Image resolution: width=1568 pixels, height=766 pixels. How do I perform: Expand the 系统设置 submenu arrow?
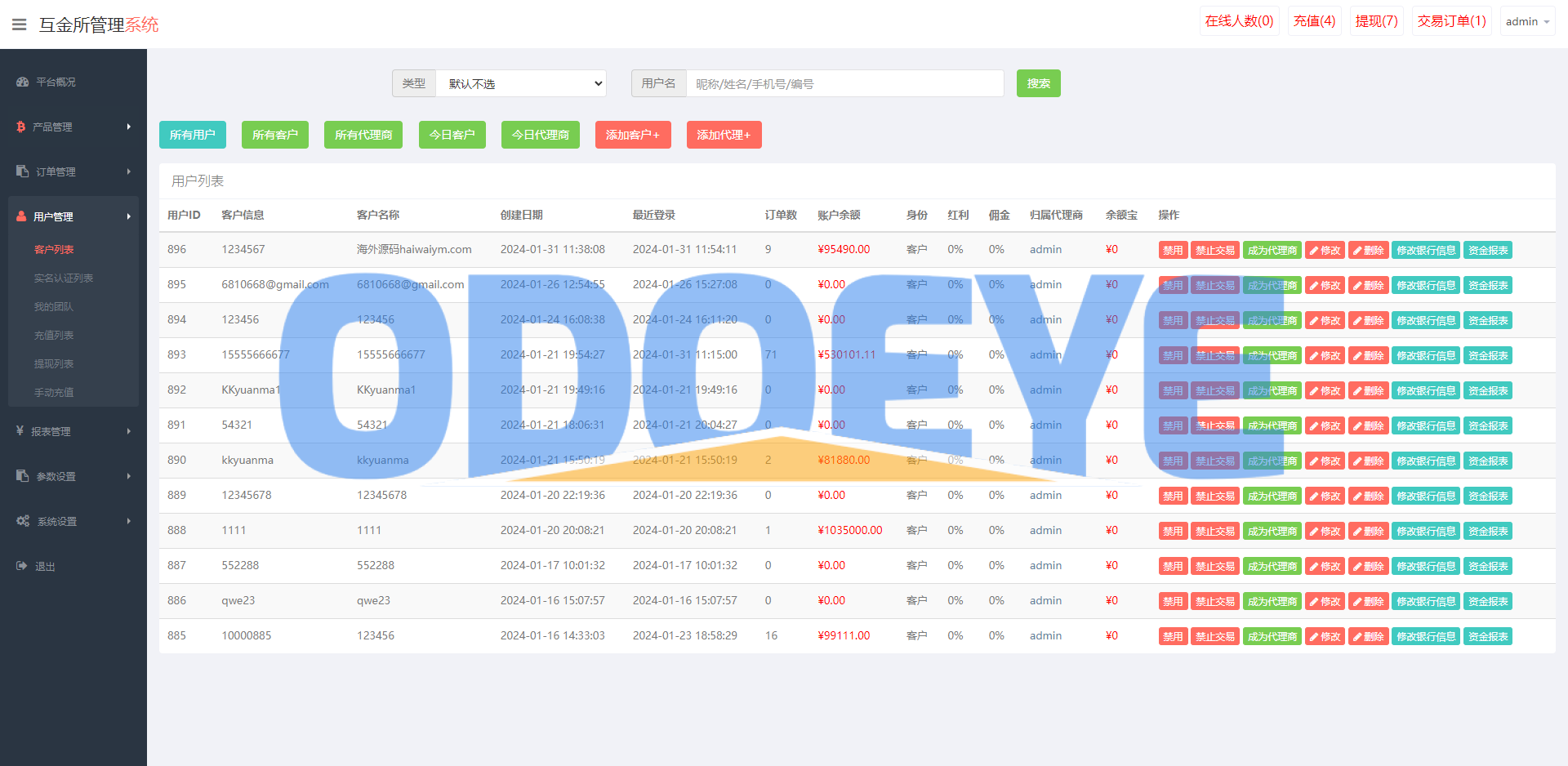coord(129,521)
